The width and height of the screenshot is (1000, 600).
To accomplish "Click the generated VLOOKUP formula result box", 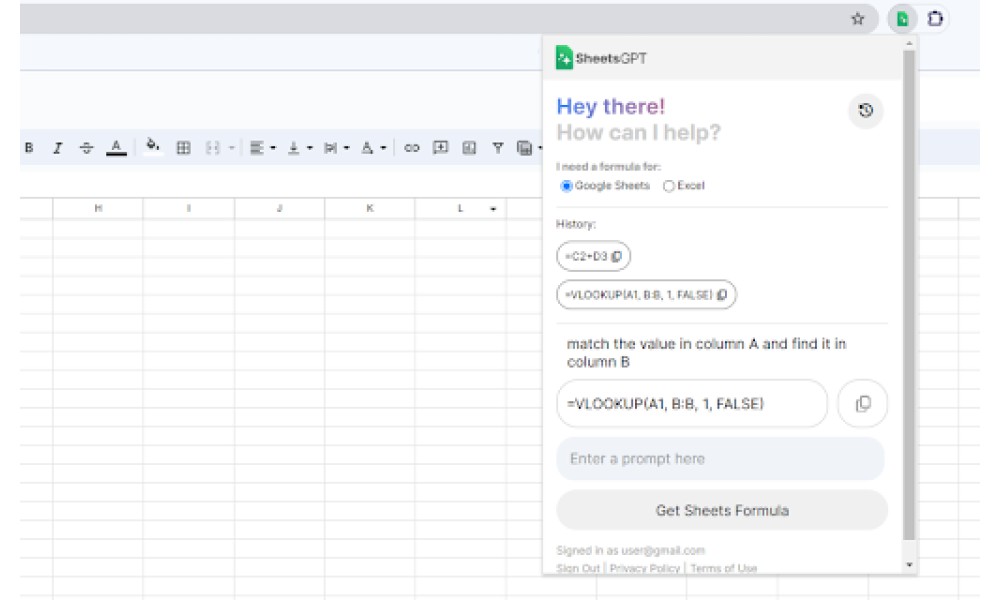I will (692, 404).
